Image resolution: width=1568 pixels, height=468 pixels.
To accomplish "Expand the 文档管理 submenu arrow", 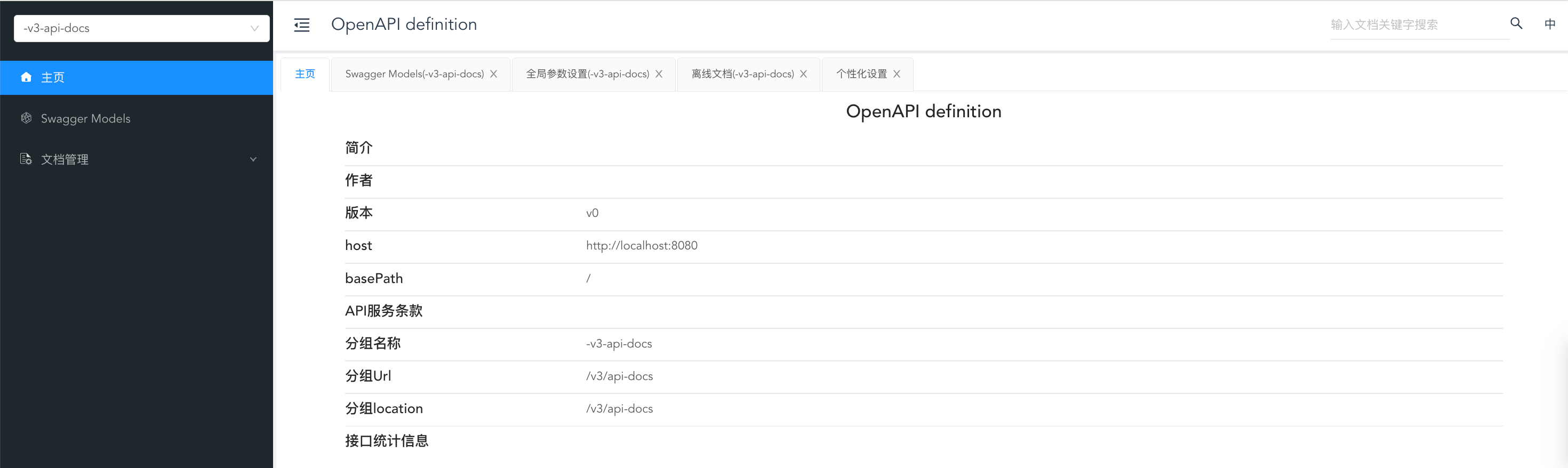I will [253, 159].
